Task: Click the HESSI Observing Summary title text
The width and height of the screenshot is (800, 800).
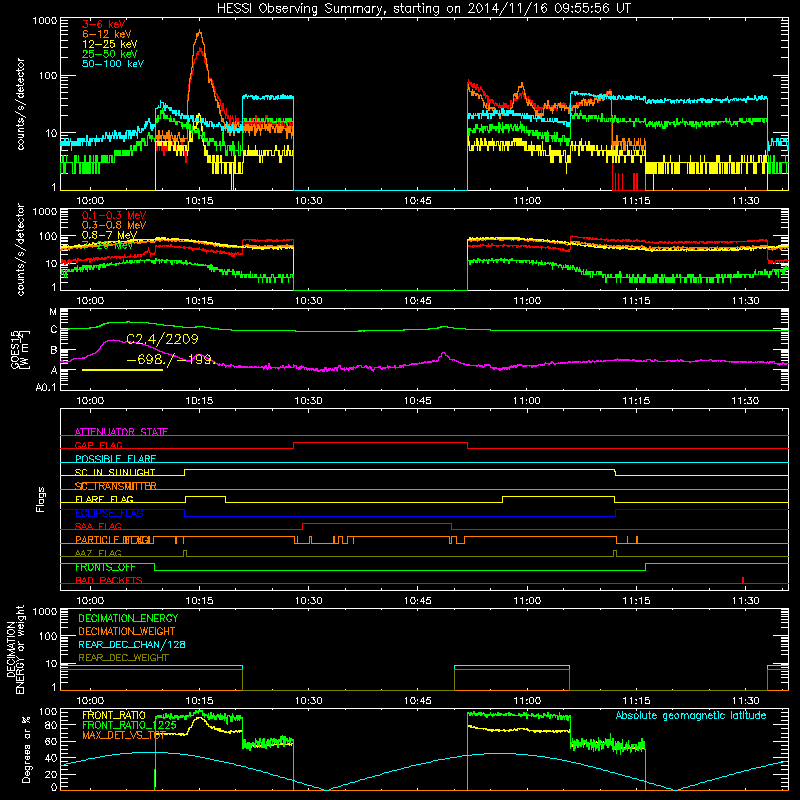Action: [x=424, y=9]
